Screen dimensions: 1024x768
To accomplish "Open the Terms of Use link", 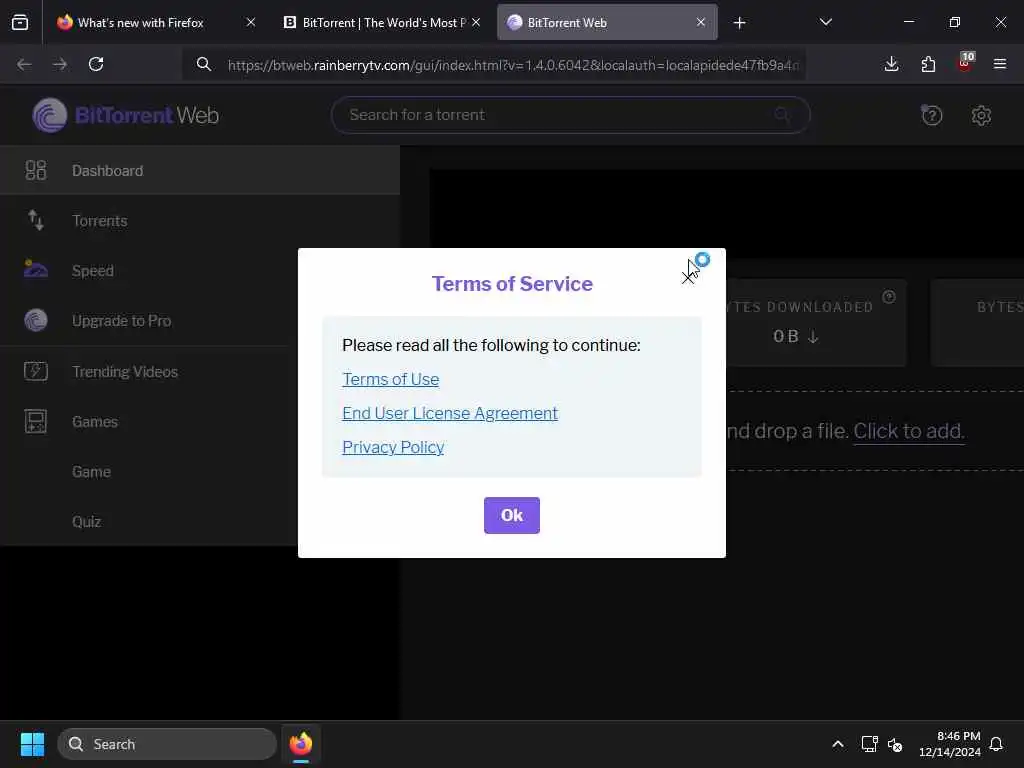I will coord(391,379).
